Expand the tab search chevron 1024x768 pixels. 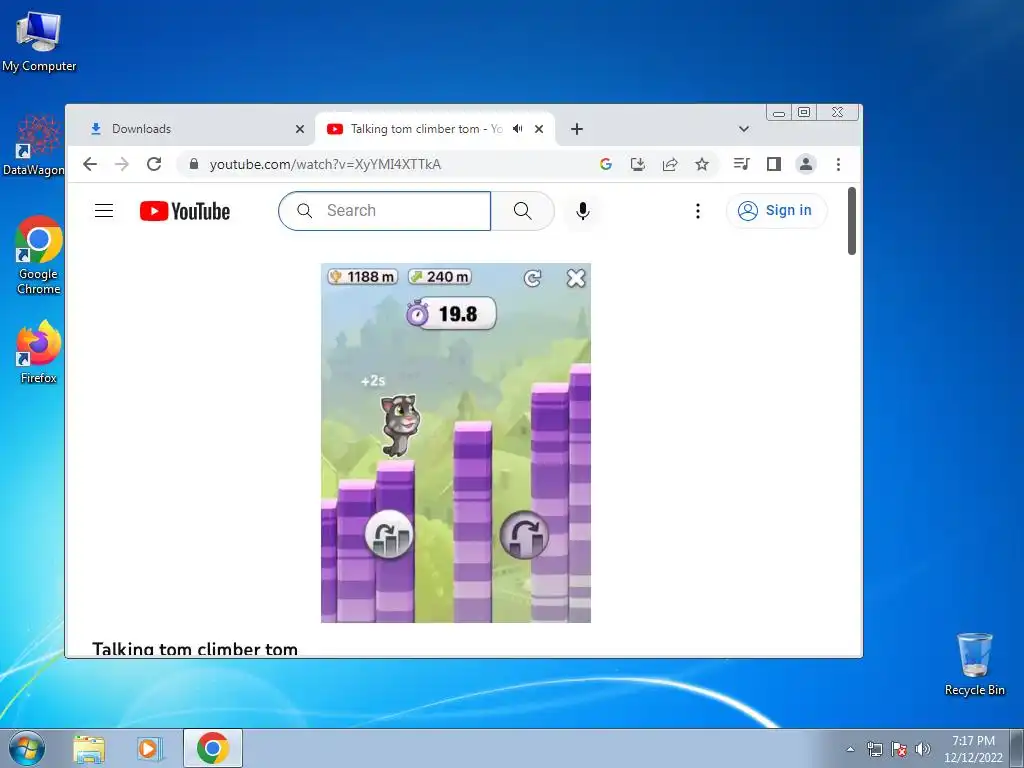pyautogui.click(x=743, y=129)
